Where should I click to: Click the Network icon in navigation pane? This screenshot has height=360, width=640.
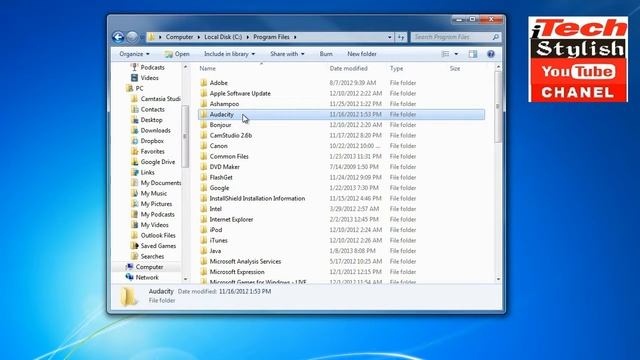[x=130, y=278]
